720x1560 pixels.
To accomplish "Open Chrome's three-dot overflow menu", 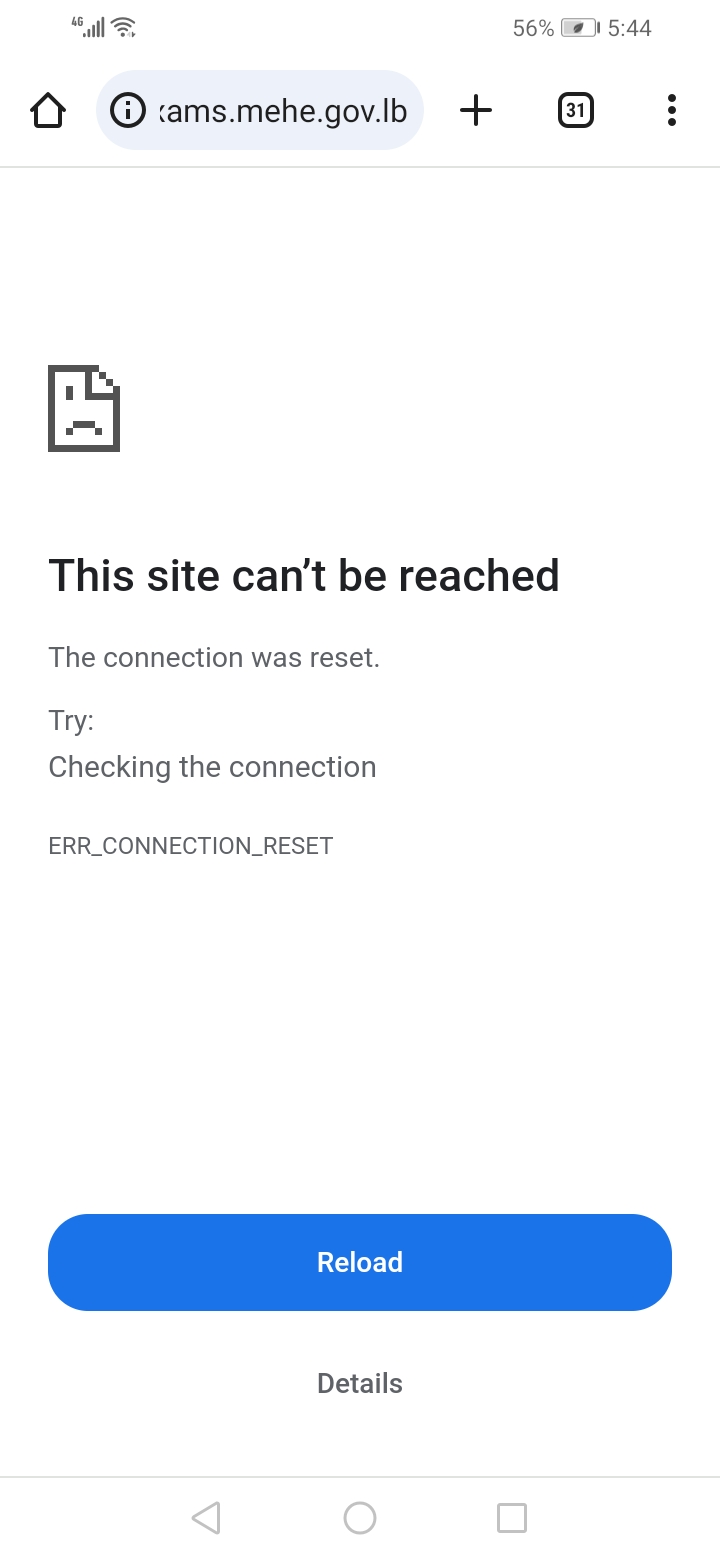I will 671,110.
